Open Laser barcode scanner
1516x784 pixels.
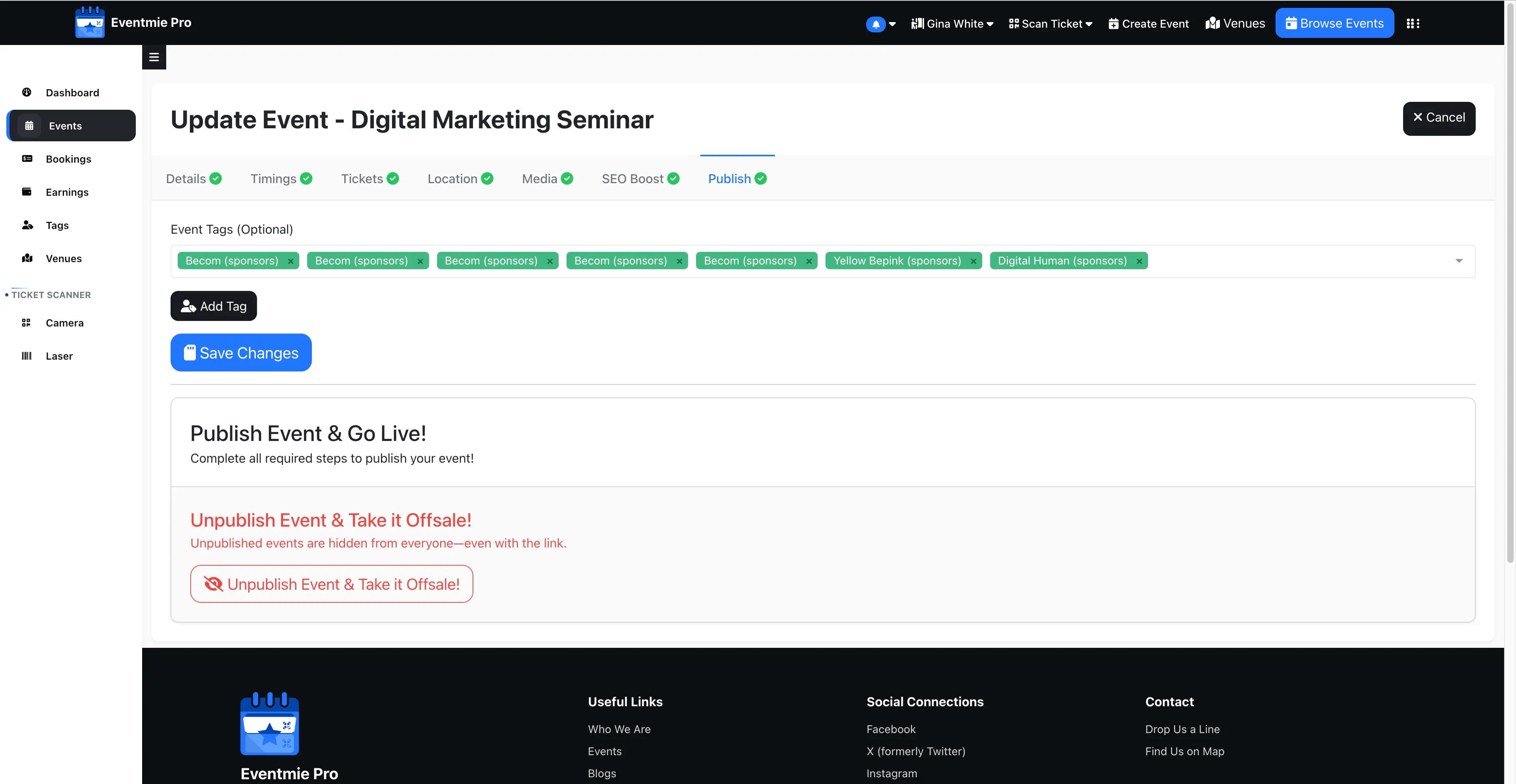(59, 356)
